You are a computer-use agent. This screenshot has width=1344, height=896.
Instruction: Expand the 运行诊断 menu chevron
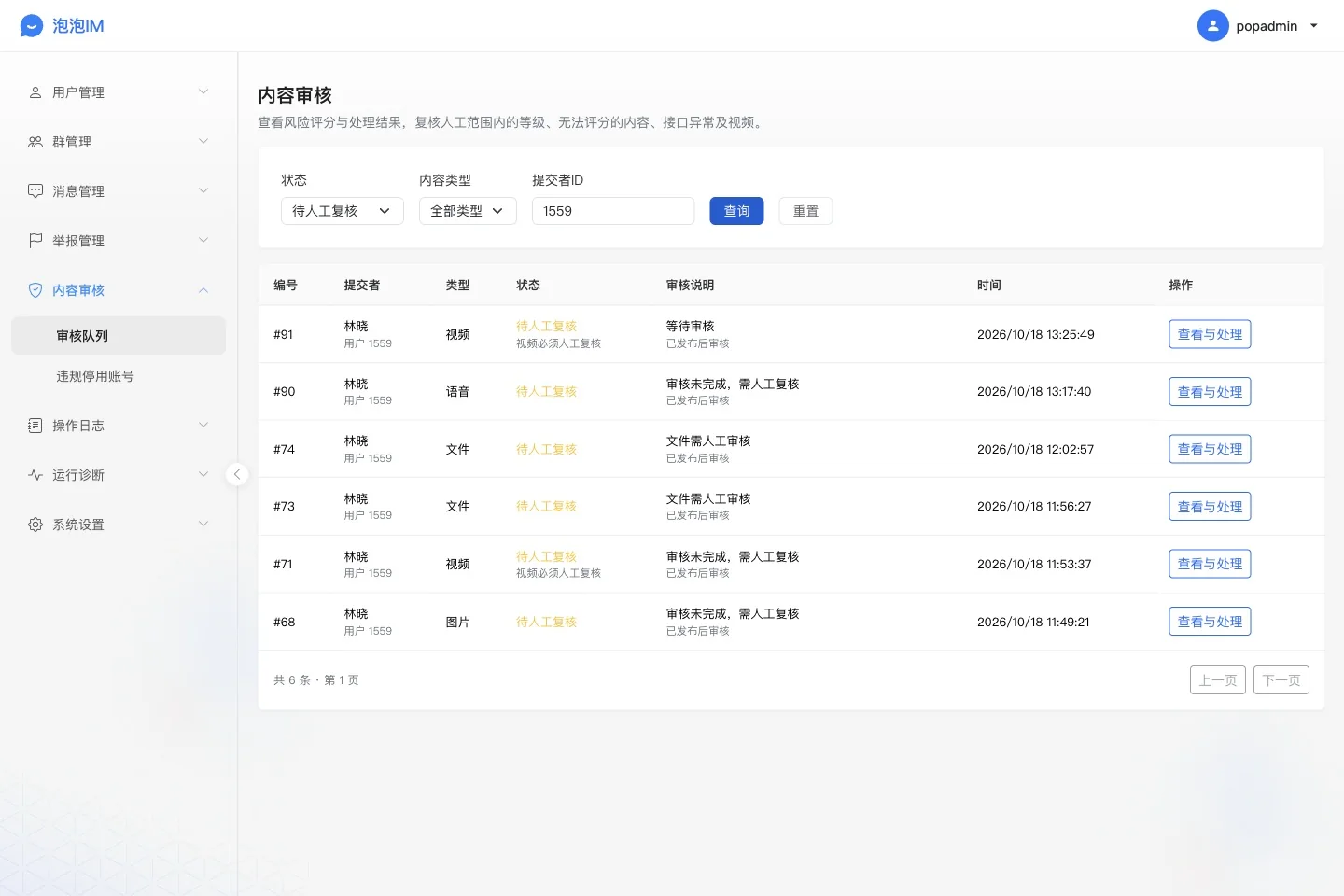pos(203,474)
